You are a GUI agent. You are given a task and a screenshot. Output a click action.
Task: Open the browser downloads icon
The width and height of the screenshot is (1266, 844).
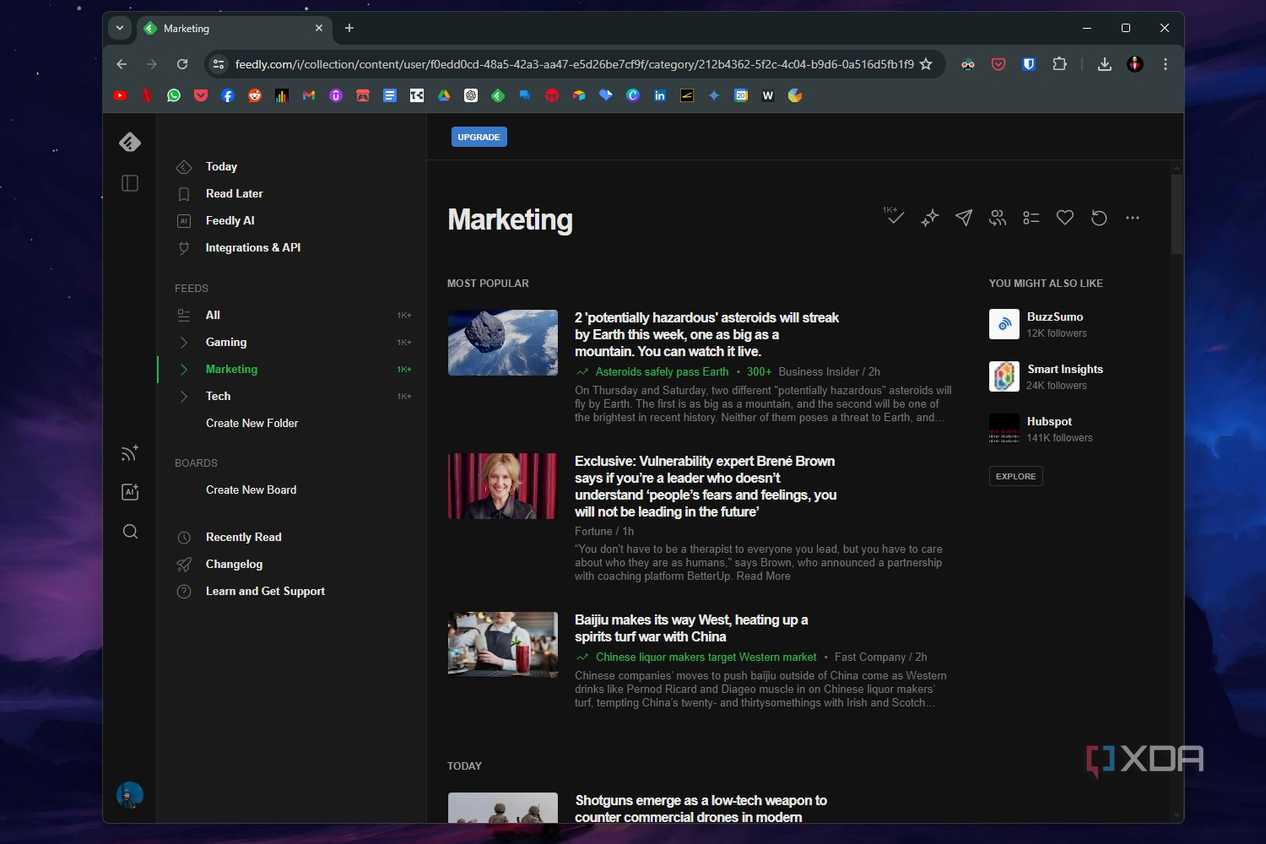point(1104,64)
